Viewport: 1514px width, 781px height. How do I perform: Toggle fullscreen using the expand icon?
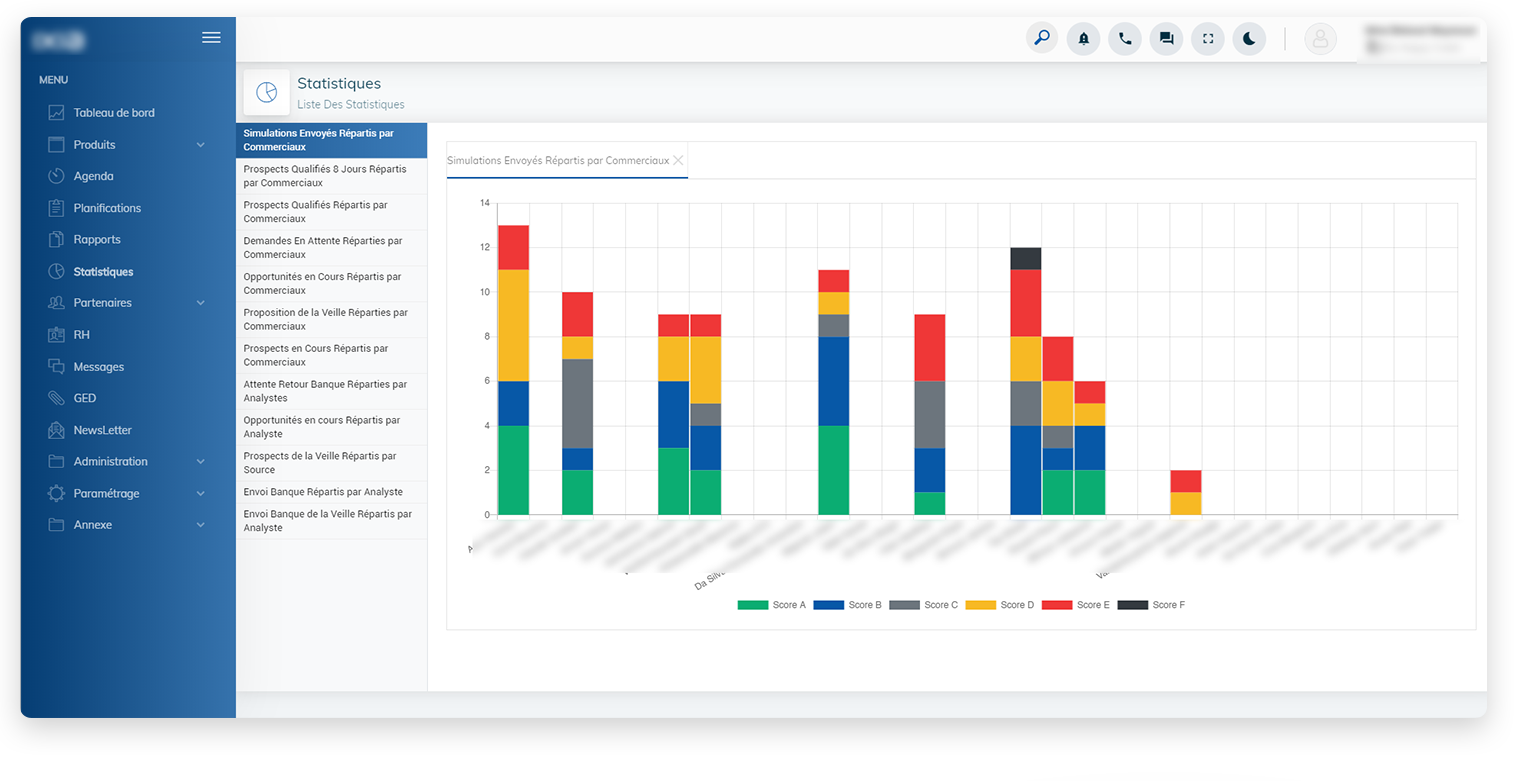(x=1207, y=38)
